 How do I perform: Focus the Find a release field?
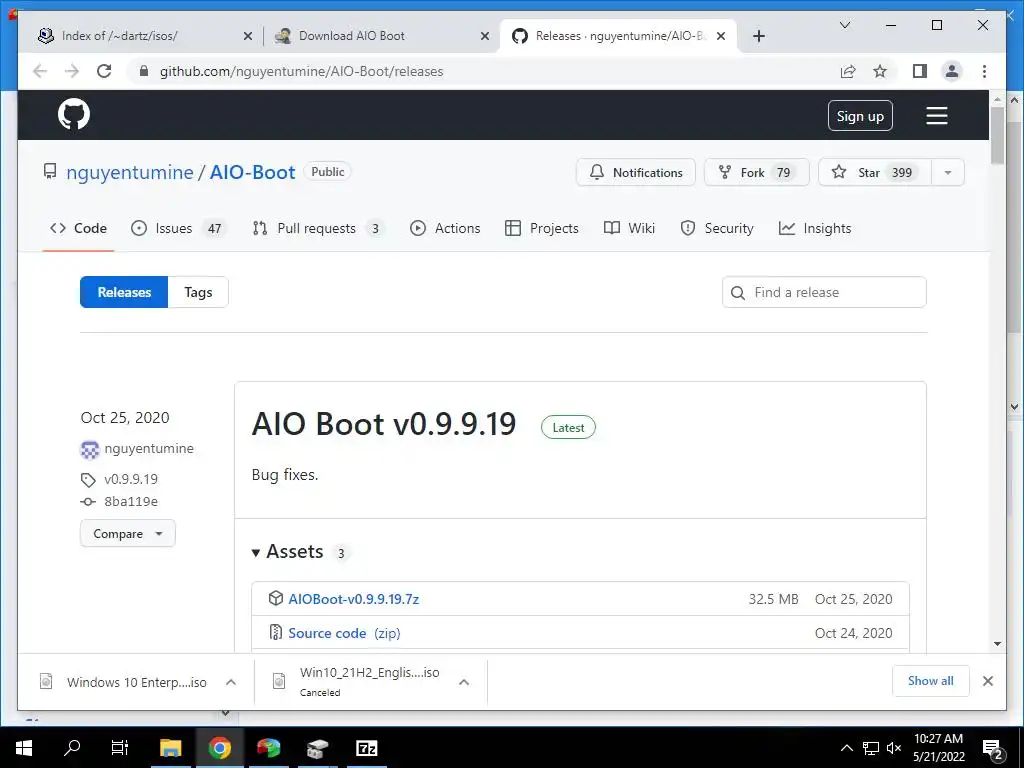point(824,292)
